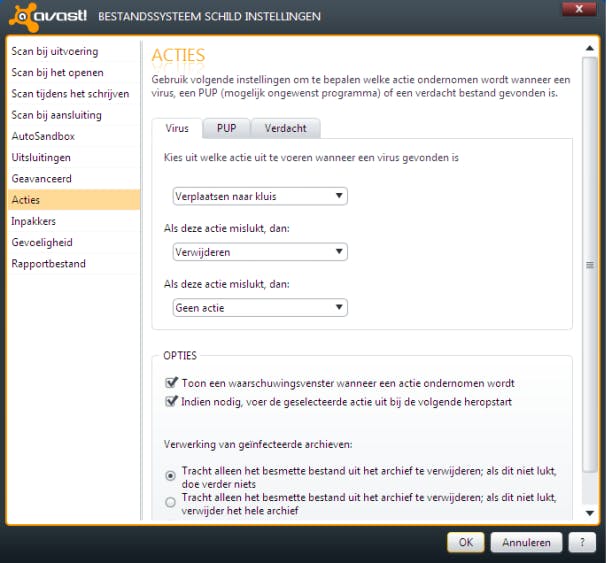Toggle Toon een waarschuwingsvenster checkbox

tap(171, 383)
